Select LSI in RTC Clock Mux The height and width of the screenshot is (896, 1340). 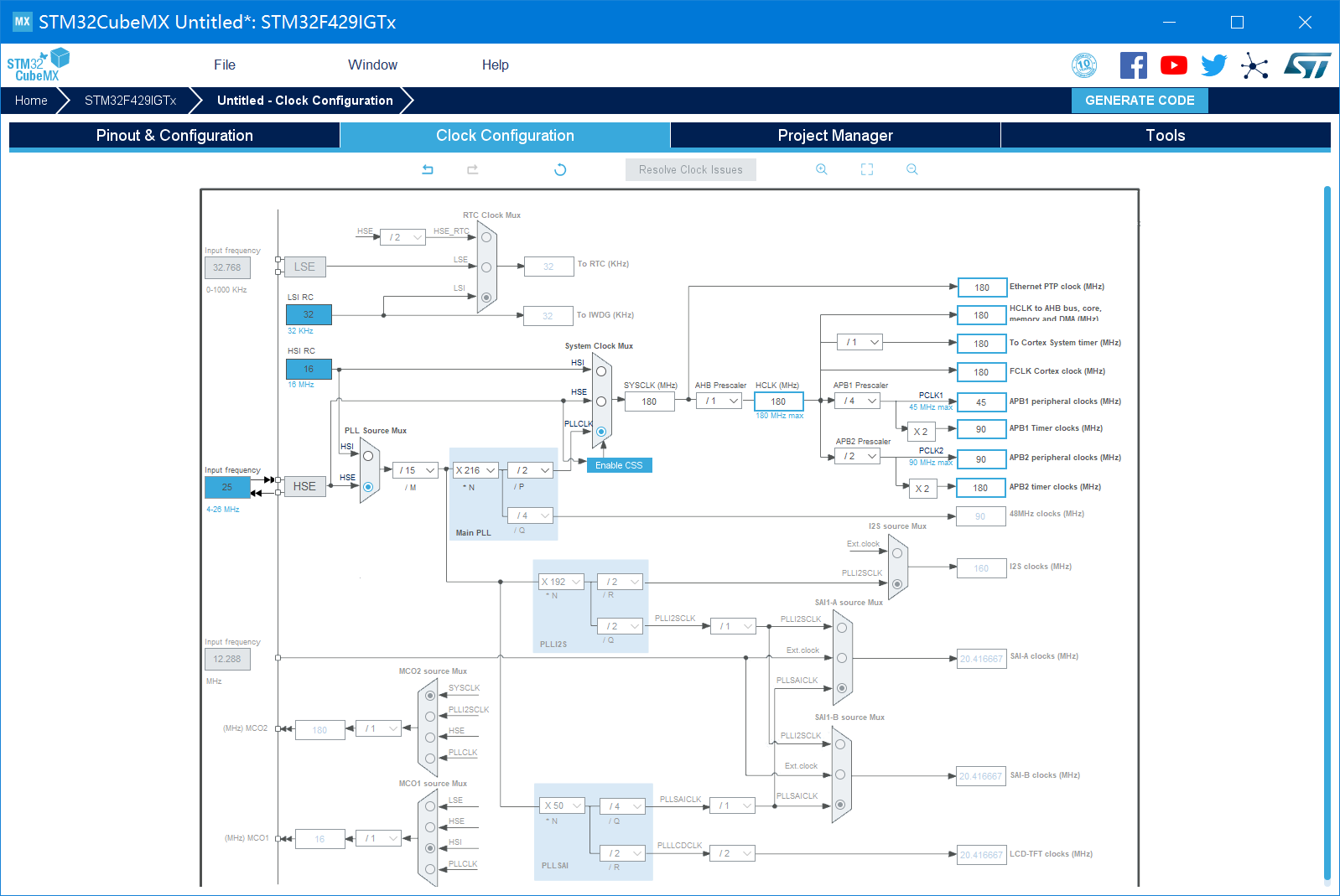[x=486, y=298]
